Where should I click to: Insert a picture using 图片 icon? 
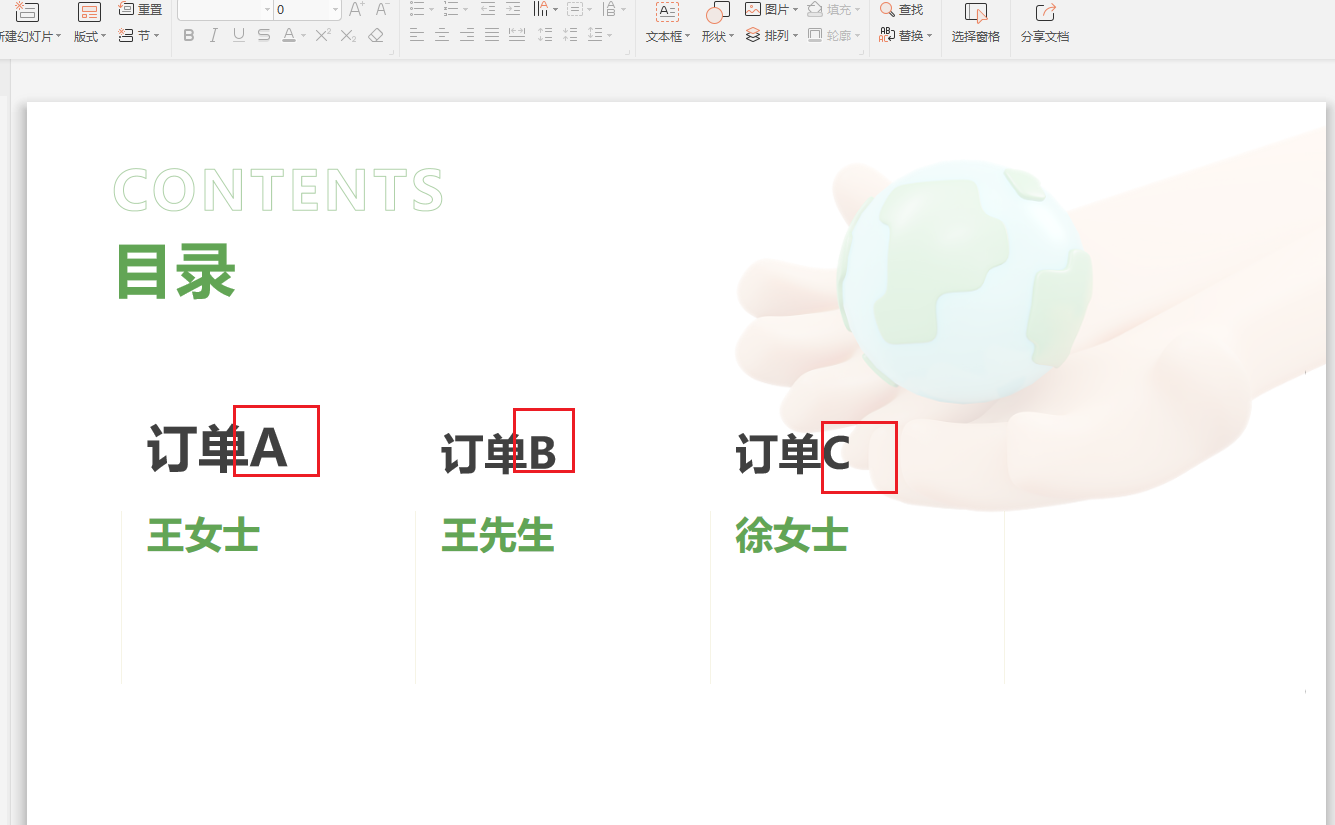(x=766, y=11)
